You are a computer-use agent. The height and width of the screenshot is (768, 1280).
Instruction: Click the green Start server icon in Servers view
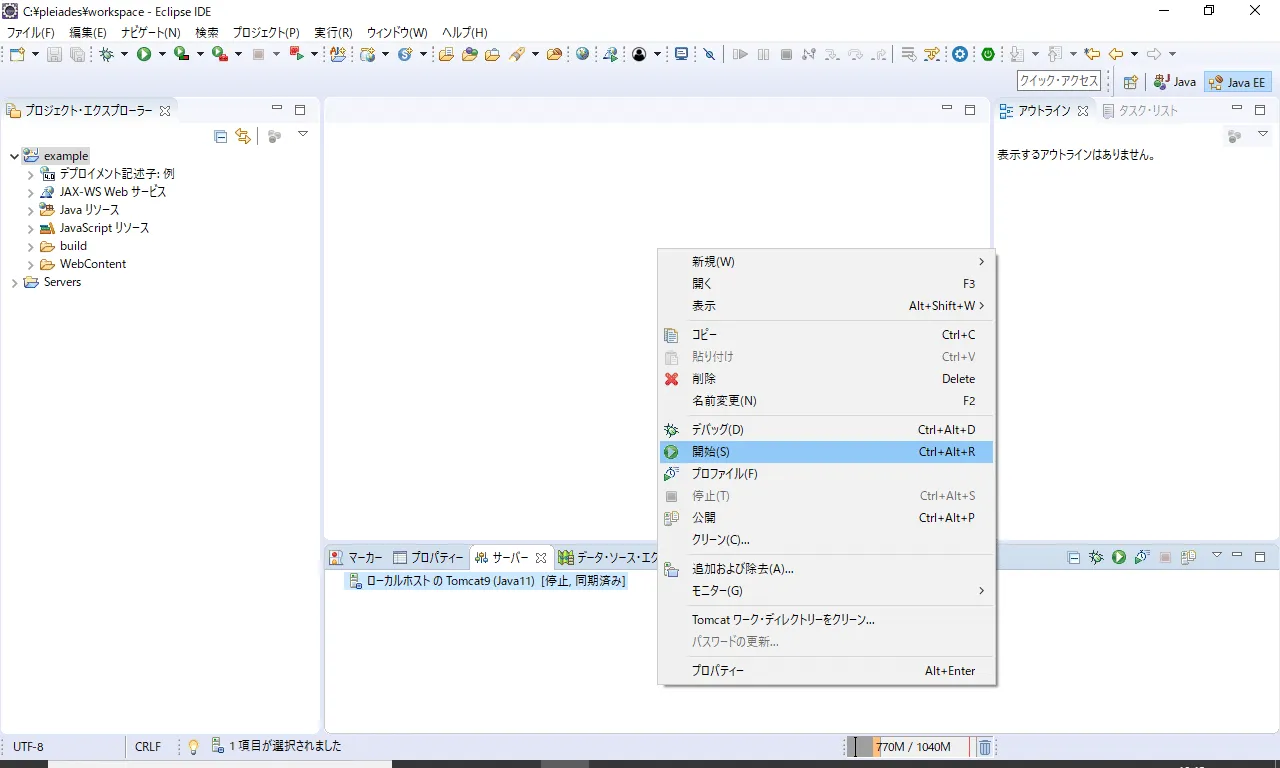coord(1119,557)
